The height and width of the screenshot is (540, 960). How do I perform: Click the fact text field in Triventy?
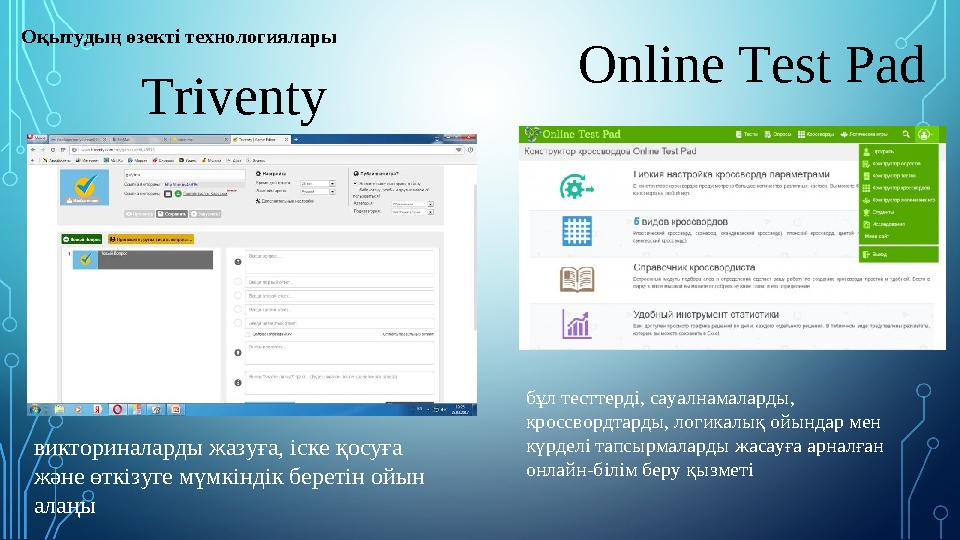pyautogui.click(x=340, y=383)
